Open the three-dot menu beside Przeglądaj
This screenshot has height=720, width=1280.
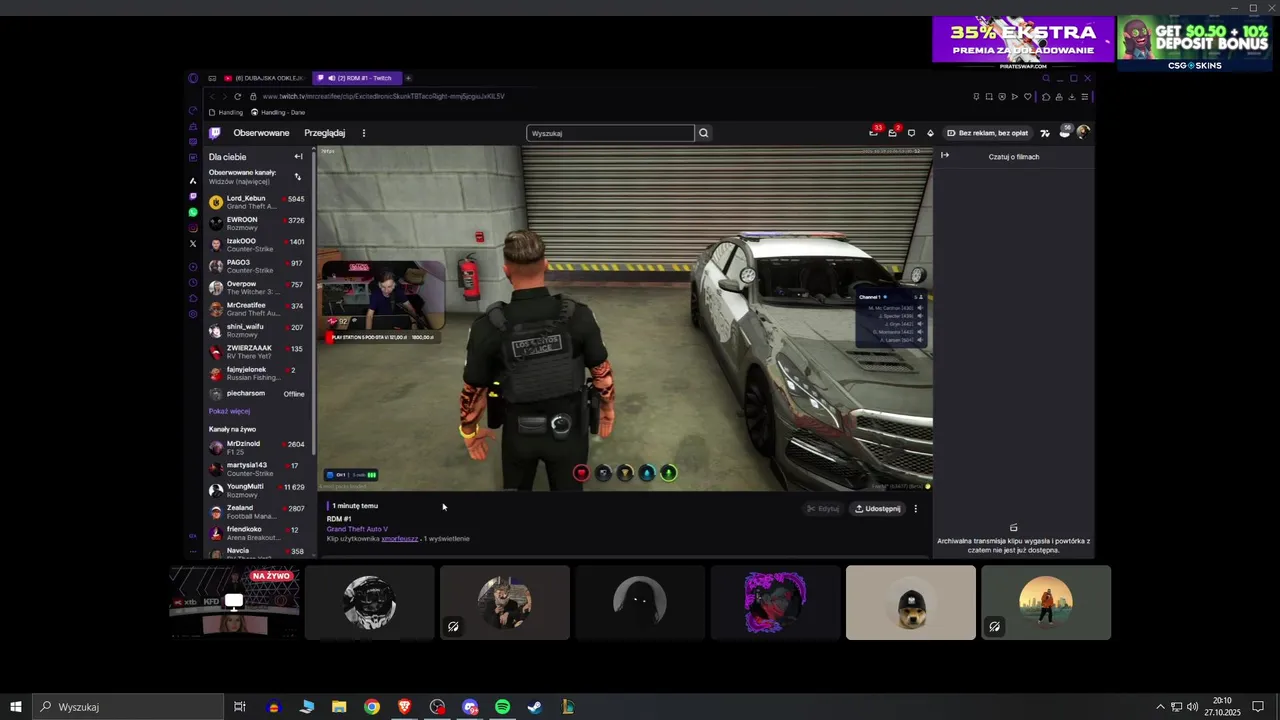click(x=364, y=133)
